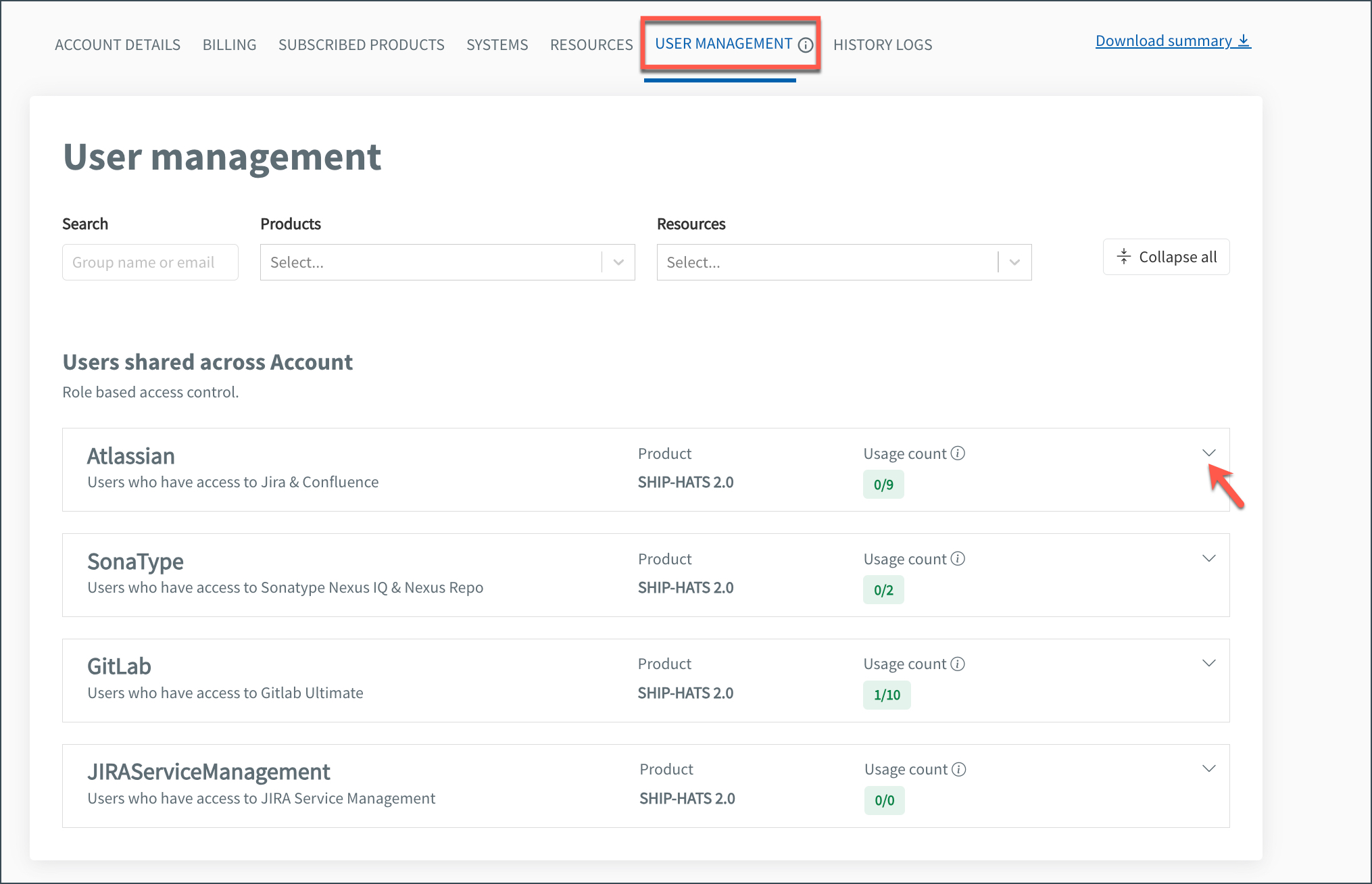The height and width of the screenshot is (884, 1372).
Task: Click info icon beside GitLab usage count
Action: pos(958,664)
